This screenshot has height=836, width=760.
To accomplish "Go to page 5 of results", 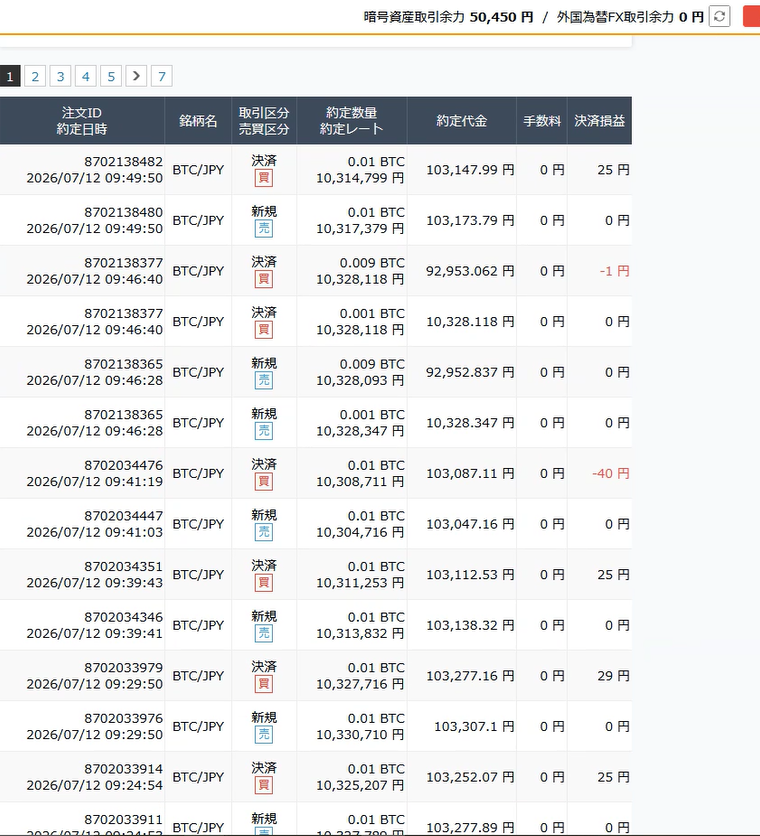I will [111, 76].
